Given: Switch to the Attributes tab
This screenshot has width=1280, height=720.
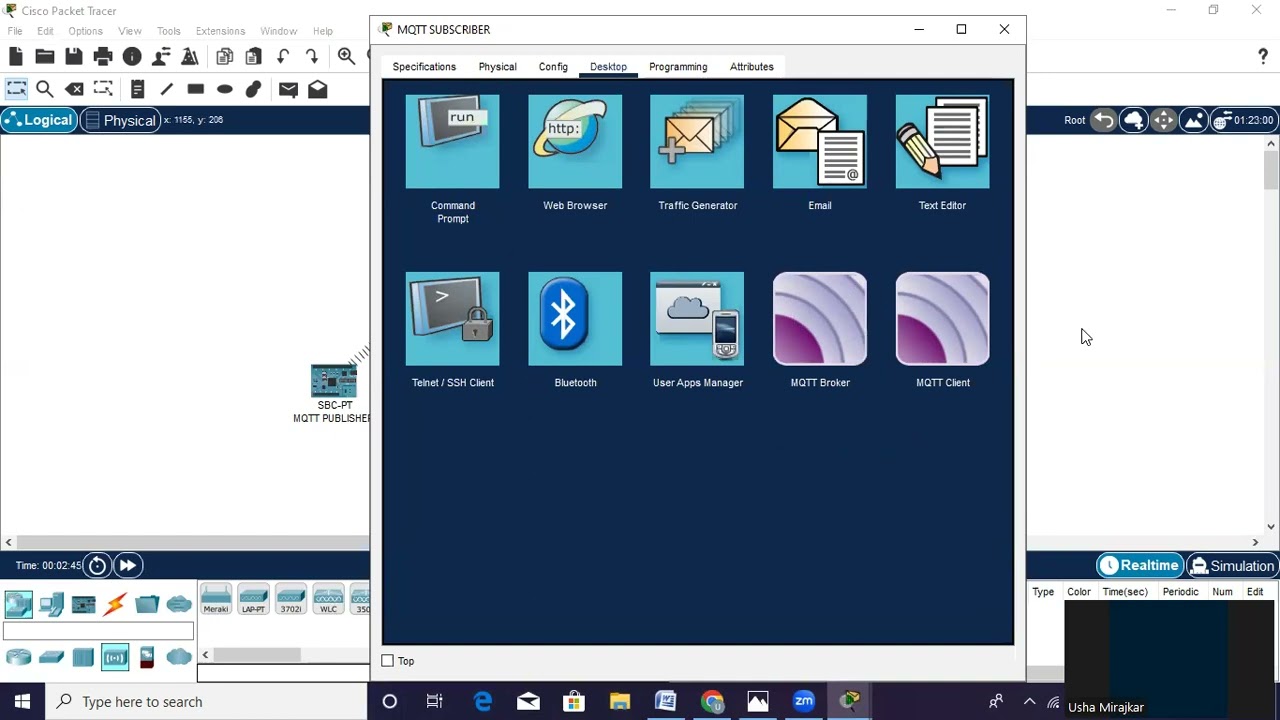Looking at the screenshot, I should pos(751,67).
